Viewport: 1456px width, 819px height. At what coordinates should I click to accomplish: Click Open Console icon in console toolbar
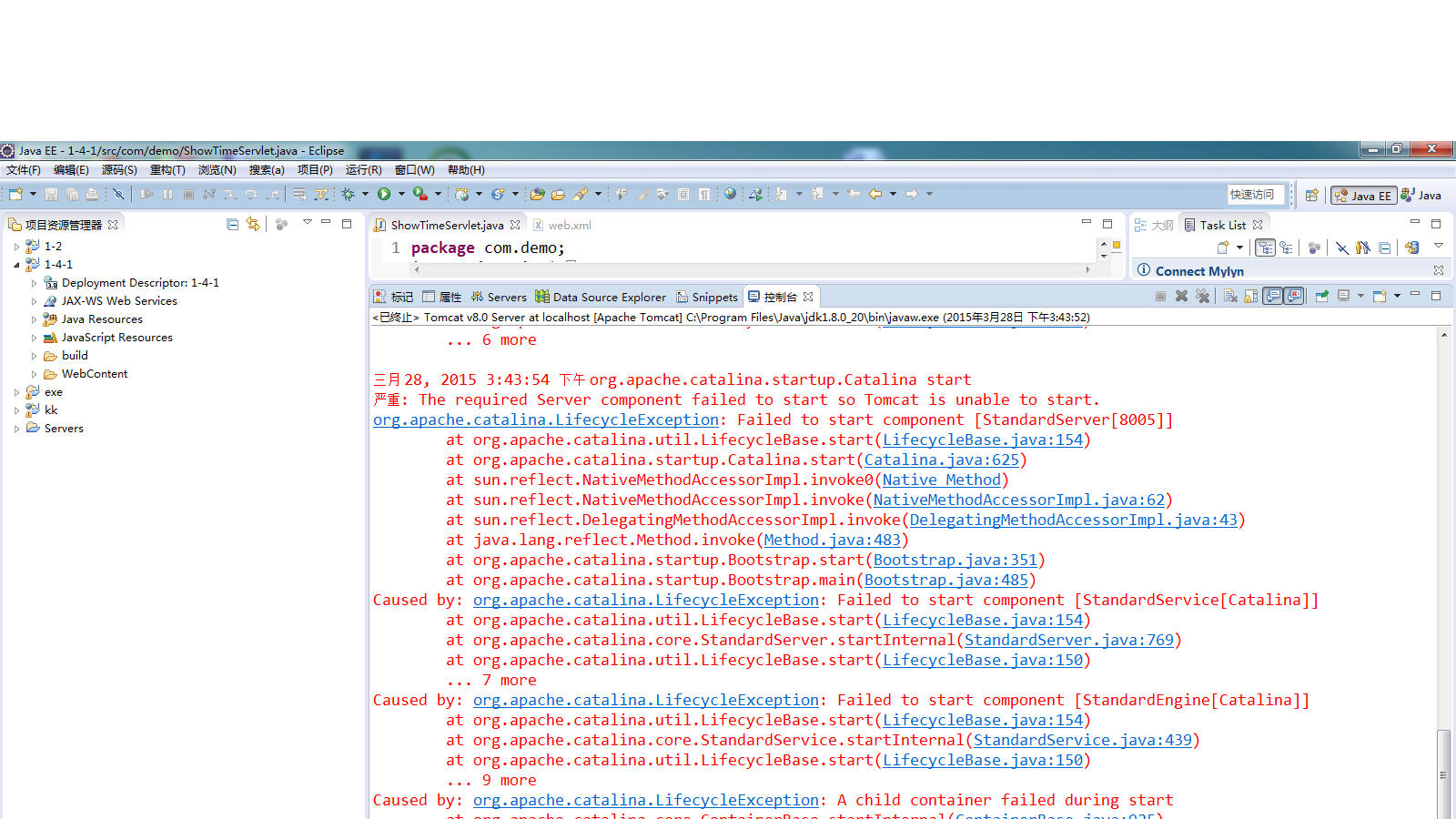[1380, 296]
